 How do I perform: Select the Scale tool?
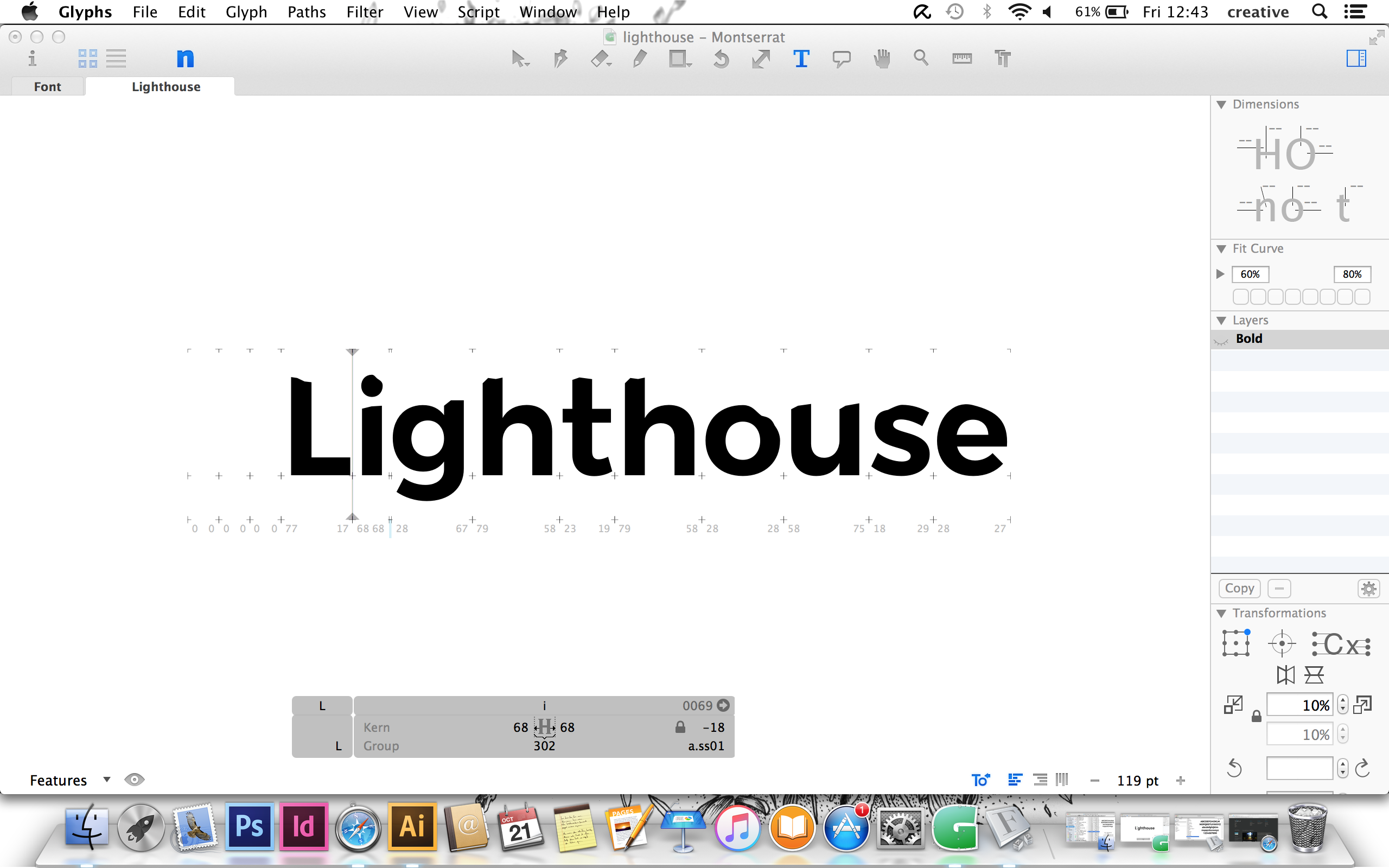click(761, 59)
